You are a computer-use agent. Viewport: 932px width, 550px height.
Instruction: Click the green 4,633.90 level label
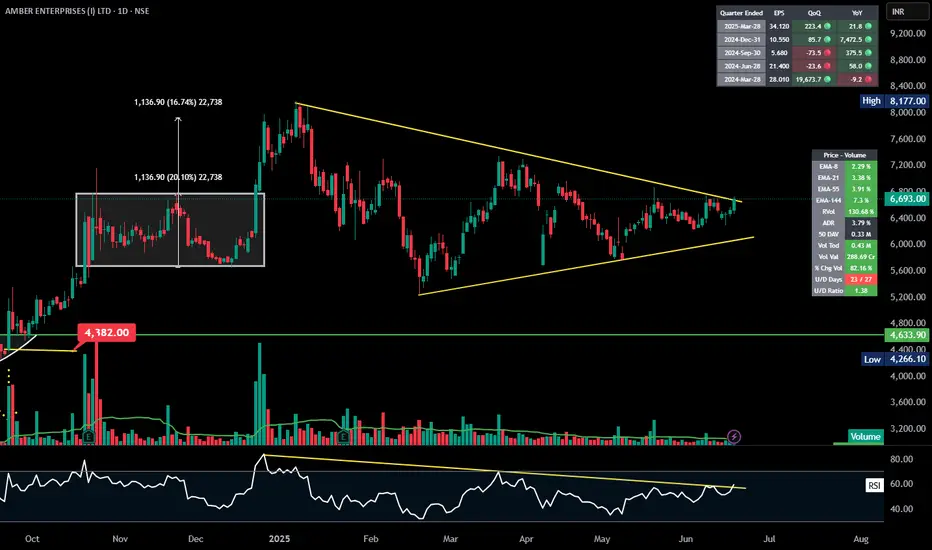[x=907, y=335]
